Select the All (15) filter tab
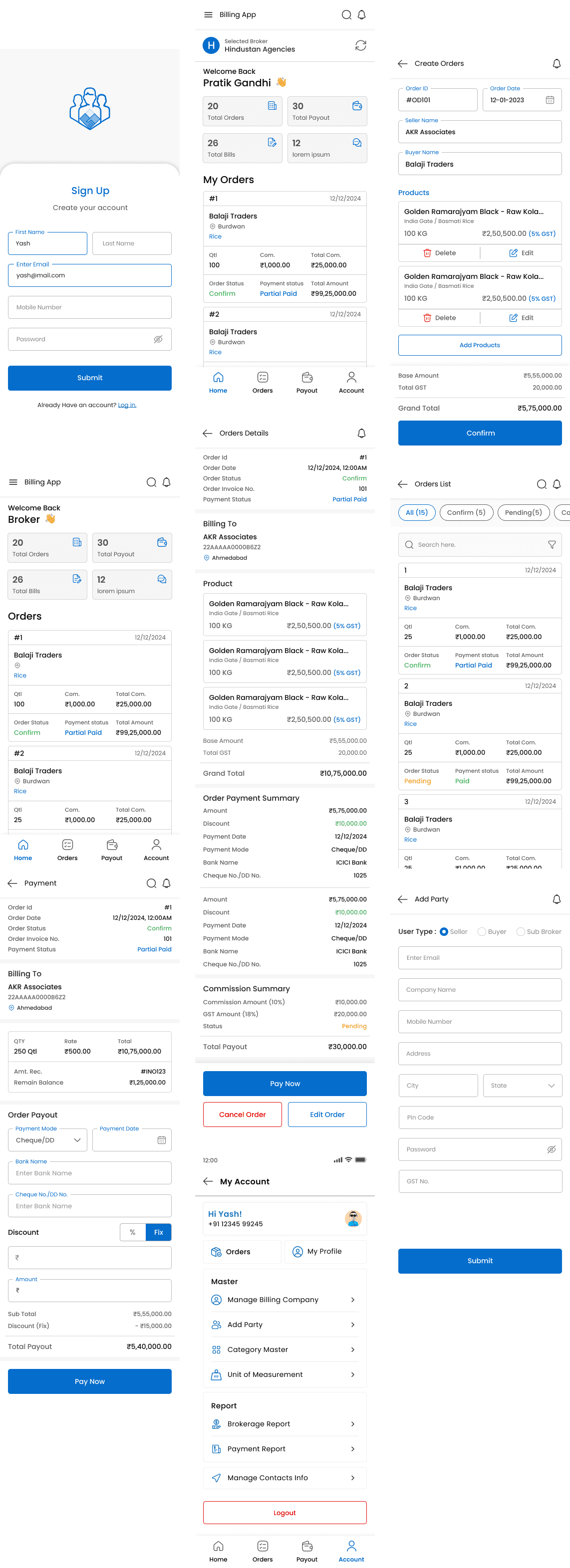 click(417, 512)
